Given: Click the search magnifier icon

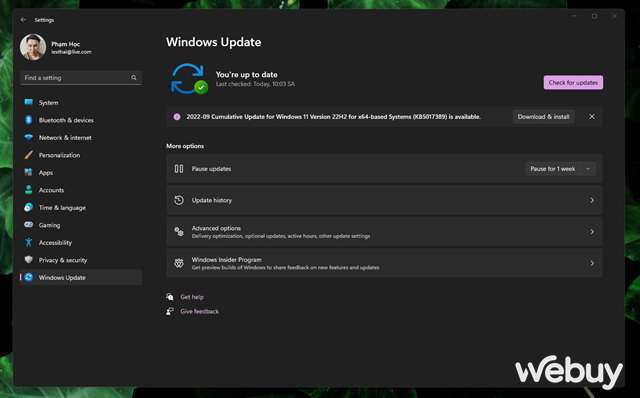Looking at the screenshot, I should click(x=134, y=78).
